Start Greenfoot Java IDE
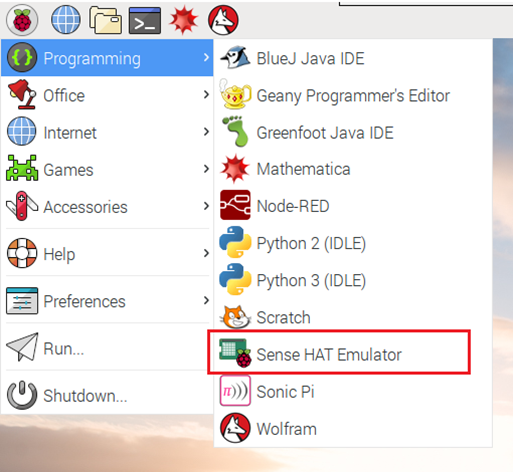513x472 pixels. (353, 132)
